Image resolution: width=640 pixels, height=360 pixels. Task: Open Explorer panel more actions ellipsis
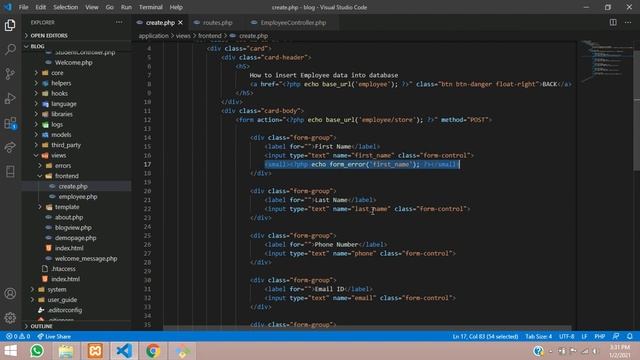119,22
